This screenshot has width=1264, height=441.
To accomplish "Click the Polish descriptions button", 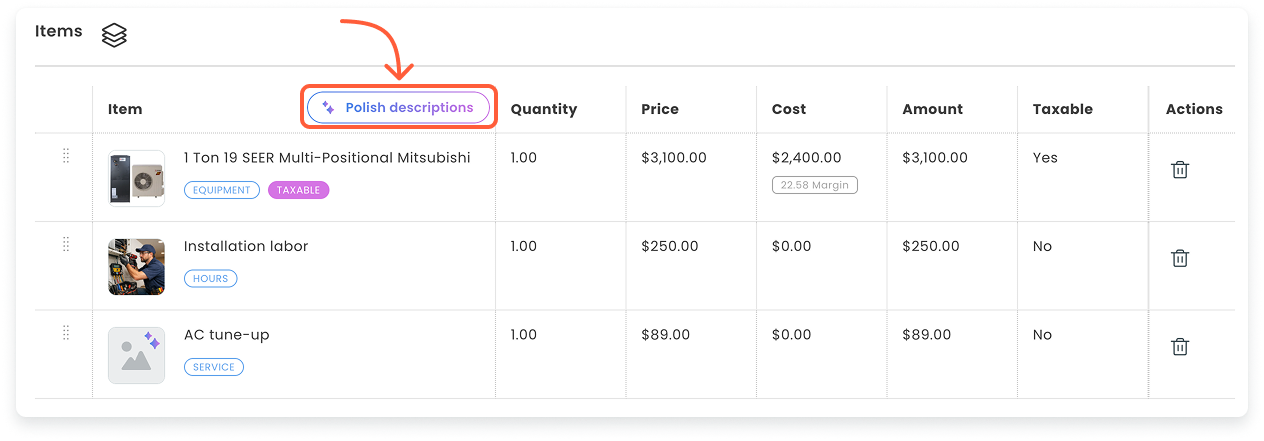I will [398, 108].
